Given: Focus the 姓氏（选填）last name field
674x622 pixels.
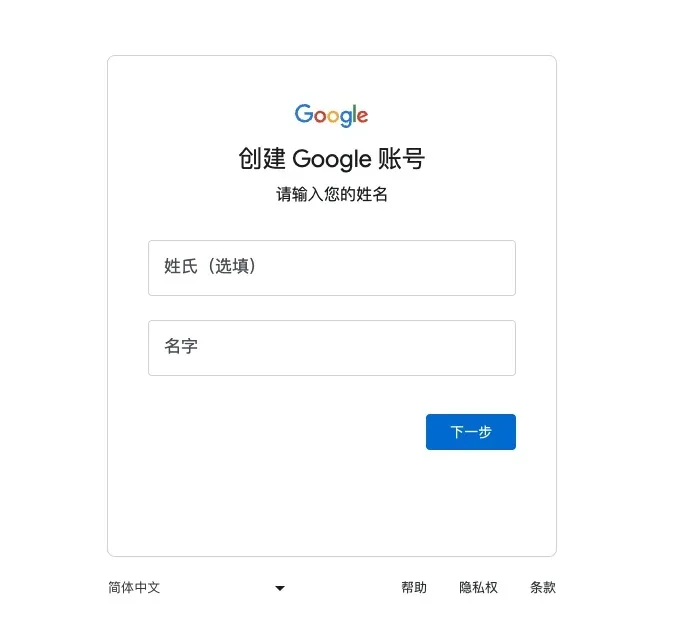Looking at the screenshot, I should click(331, 268).
